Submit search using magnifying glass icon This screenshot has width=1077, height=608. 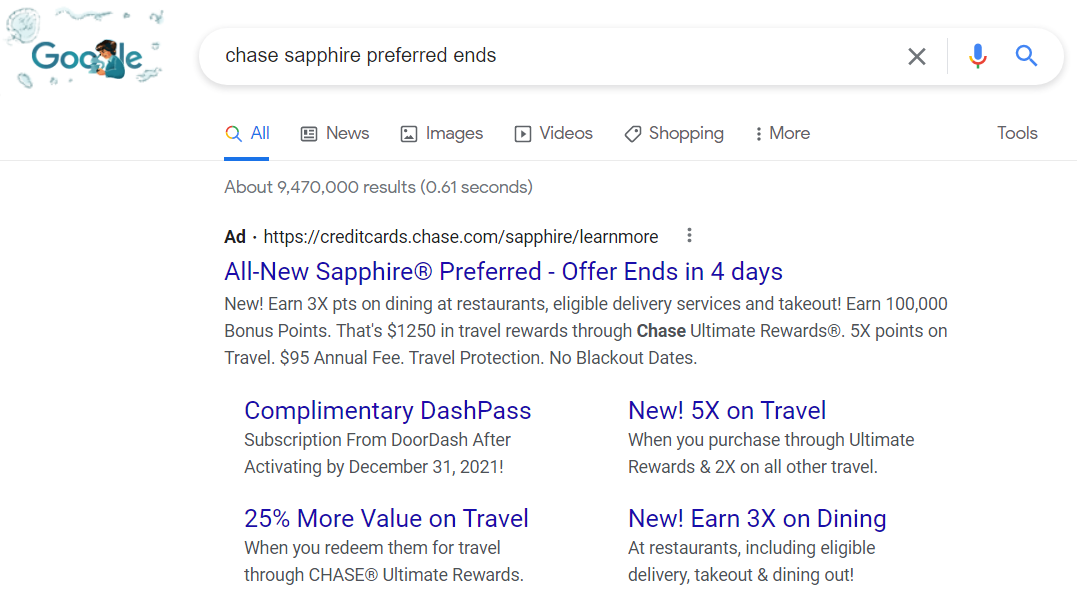1026,56
